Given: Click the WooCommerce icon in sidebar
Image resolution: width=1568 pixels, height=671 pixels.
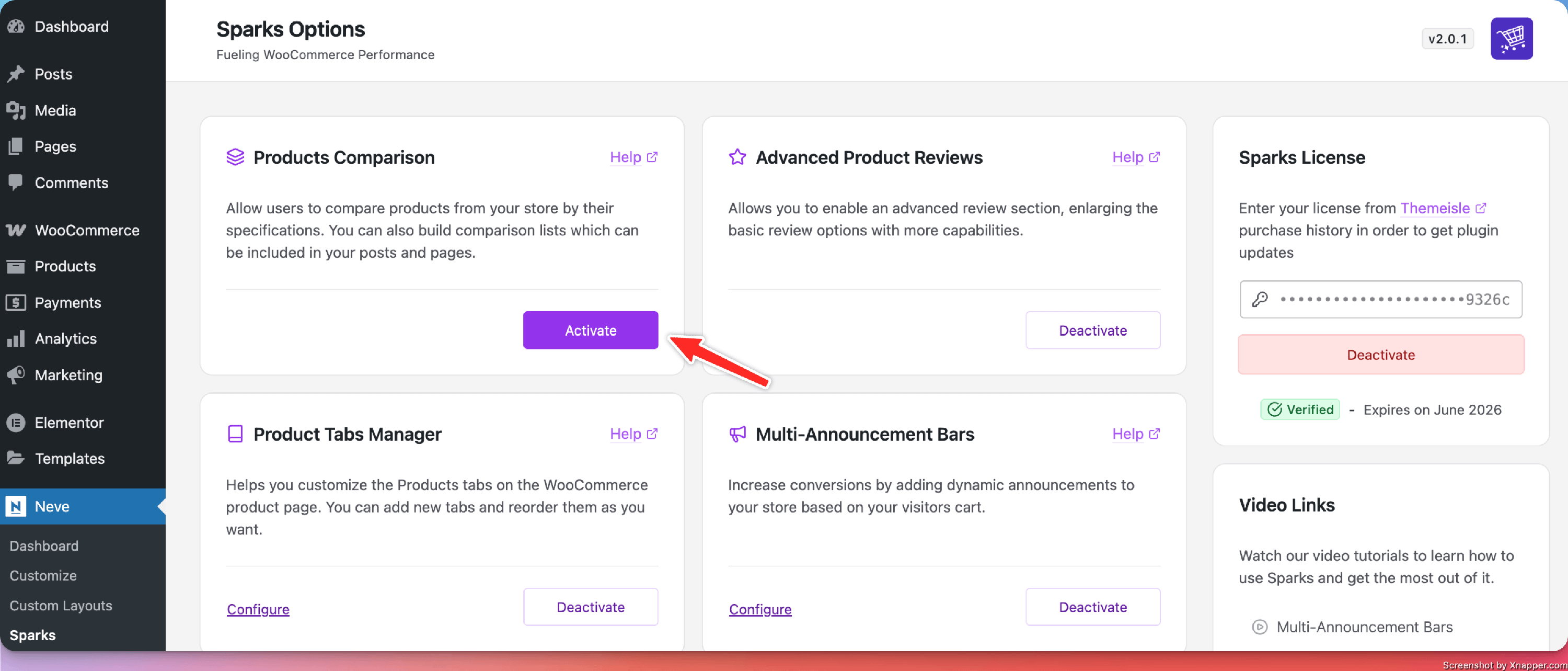Looking at the screenshot, I should pyautogui.click(x=16, y=230).
